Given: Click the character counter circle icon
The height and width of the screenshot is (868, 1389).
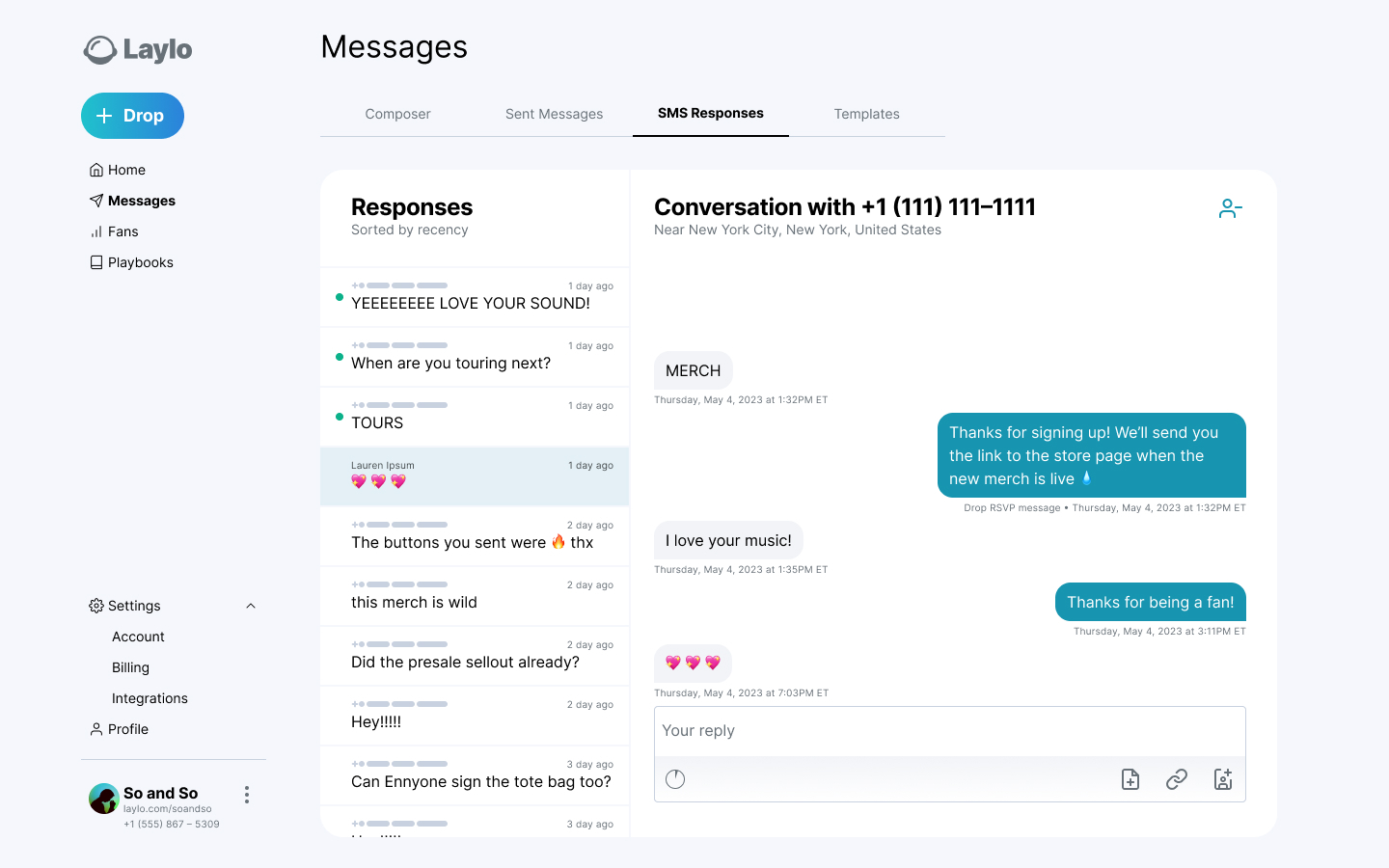Looking at the screenshot, I should pyautogui.click(x=675, y=779).
